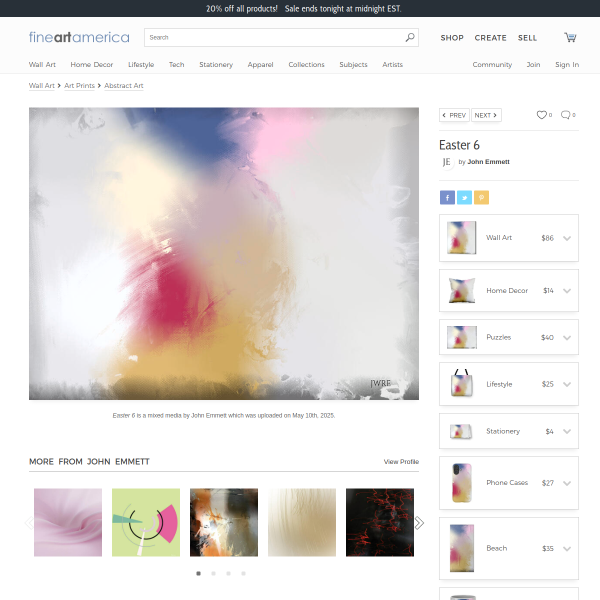
Task: Select the third carousel page dot
Action: coord(228,573)
